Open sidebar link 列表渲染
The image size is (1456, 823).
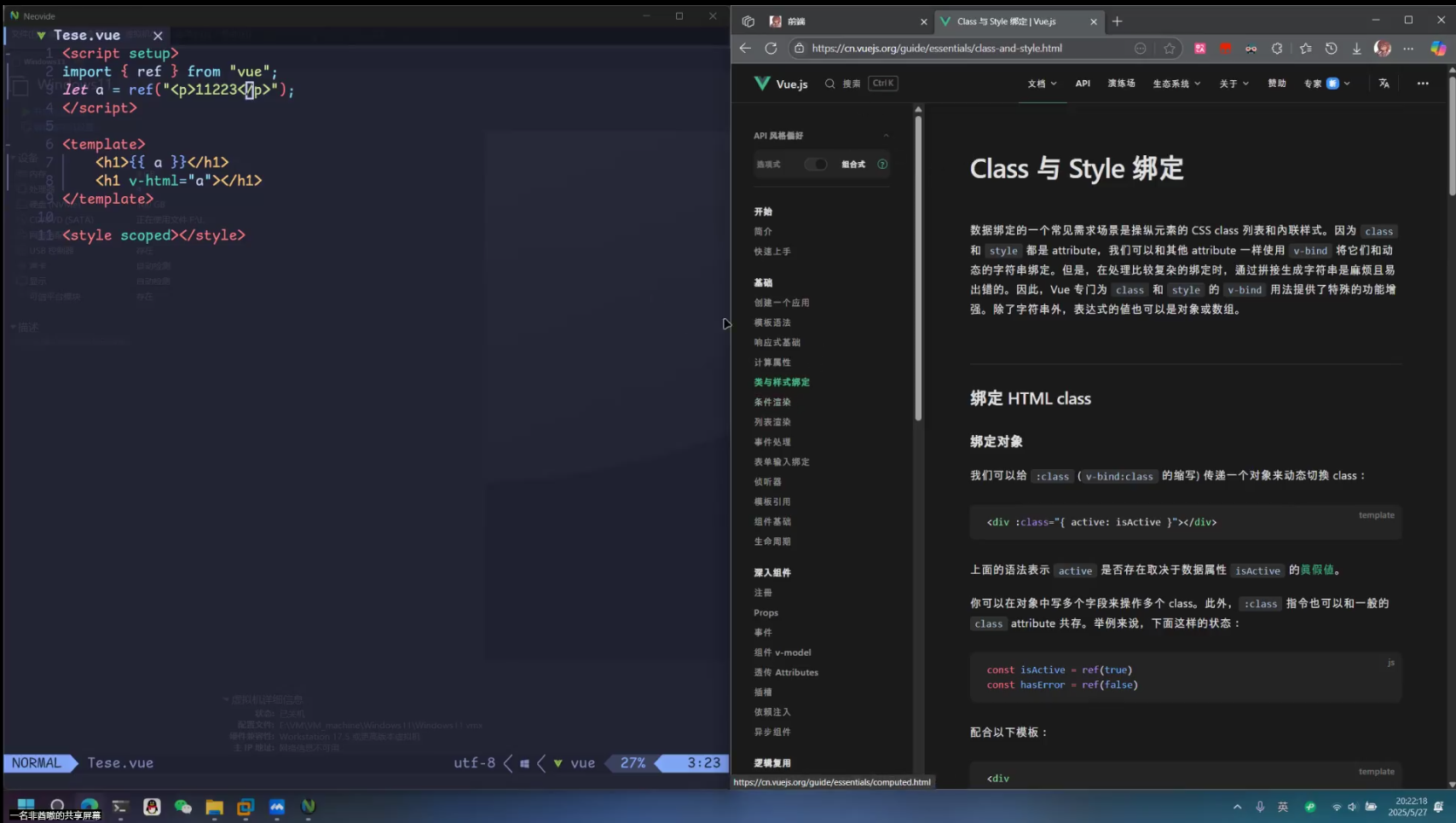pos(772,422)
